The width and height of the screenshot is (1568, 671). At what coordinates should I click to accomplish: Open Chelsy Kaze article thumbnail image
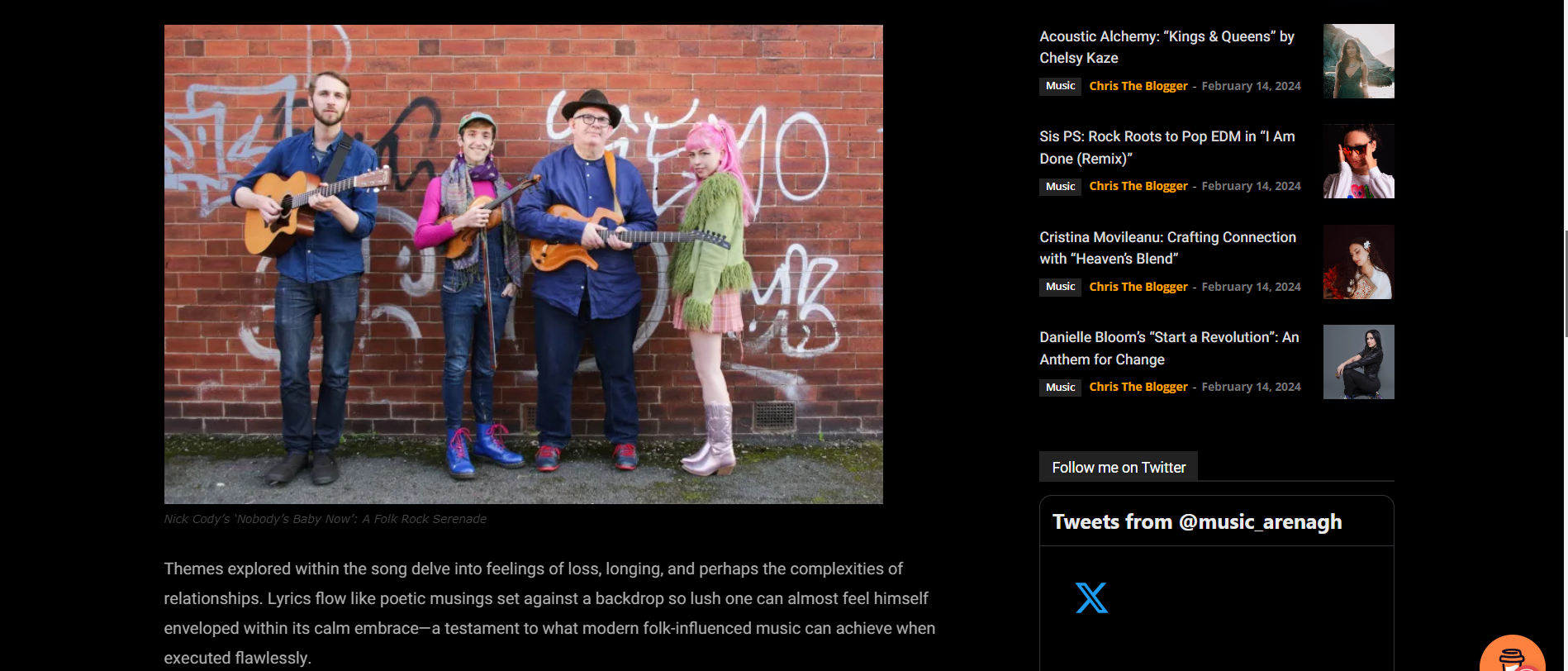(x=1358, y=61)
